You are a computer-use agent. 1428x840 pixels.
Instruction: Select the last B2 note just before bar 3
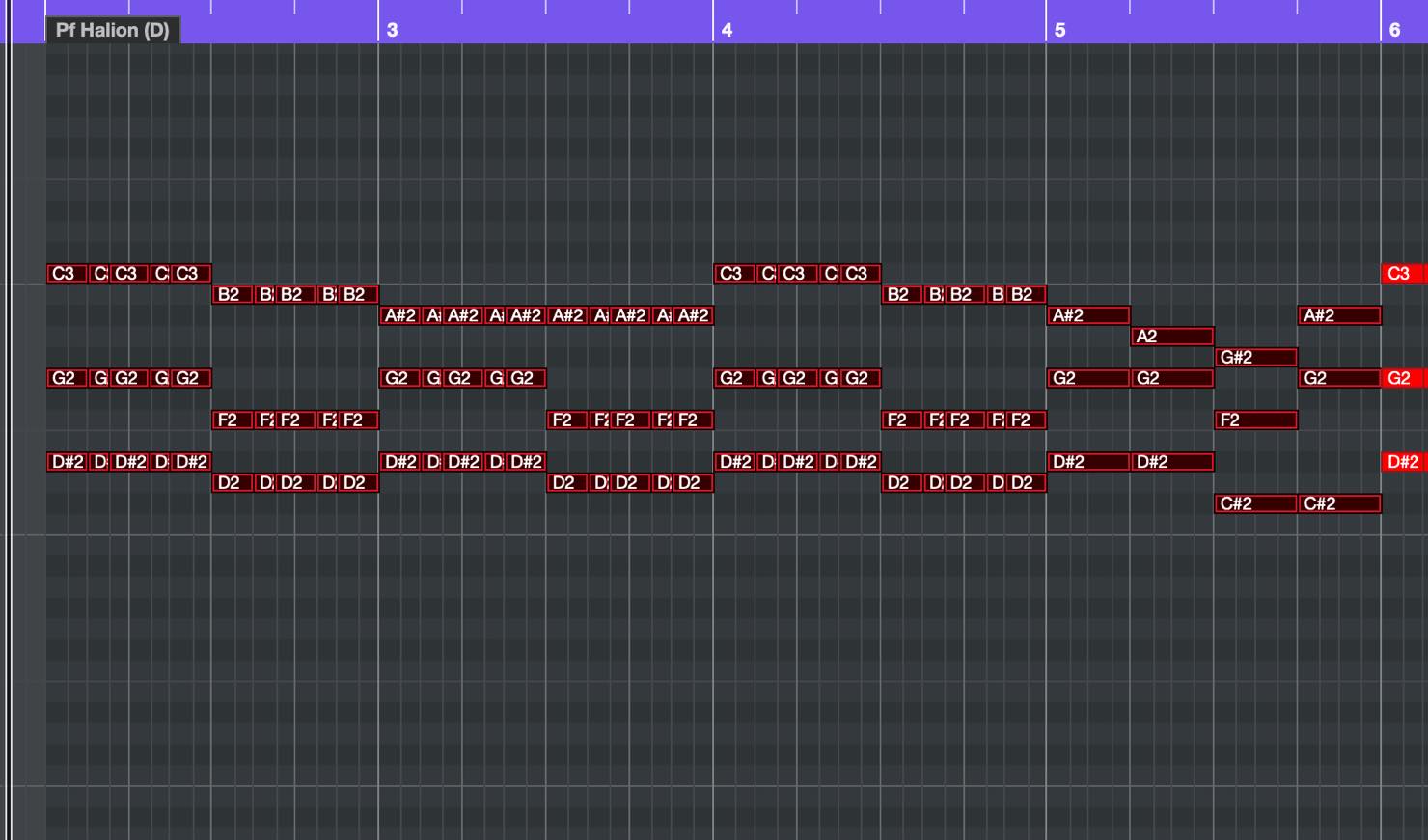coord(359,295)
